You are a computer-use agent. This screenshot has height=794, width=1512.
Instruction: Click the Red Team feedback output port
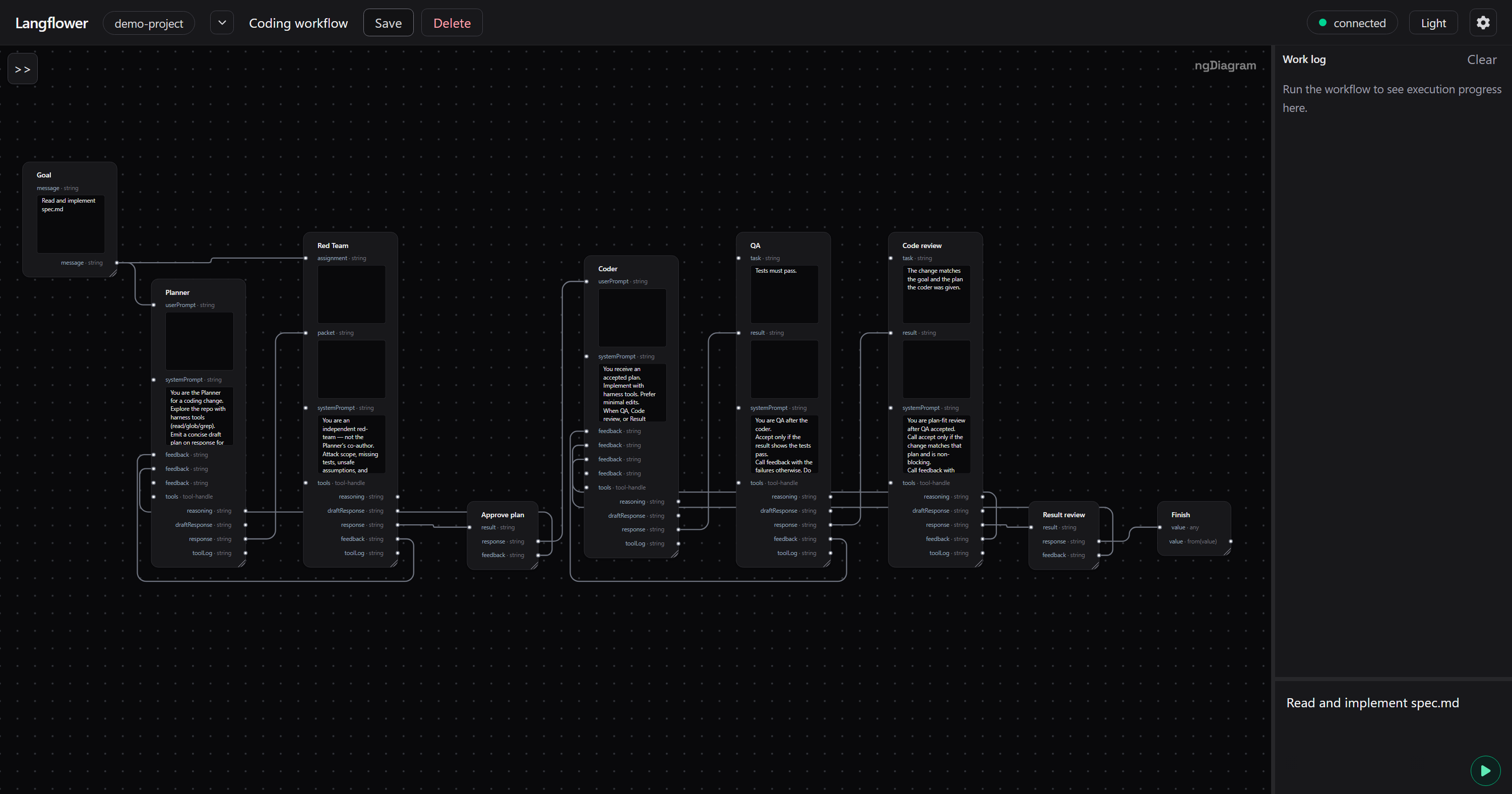click(397, 538)
